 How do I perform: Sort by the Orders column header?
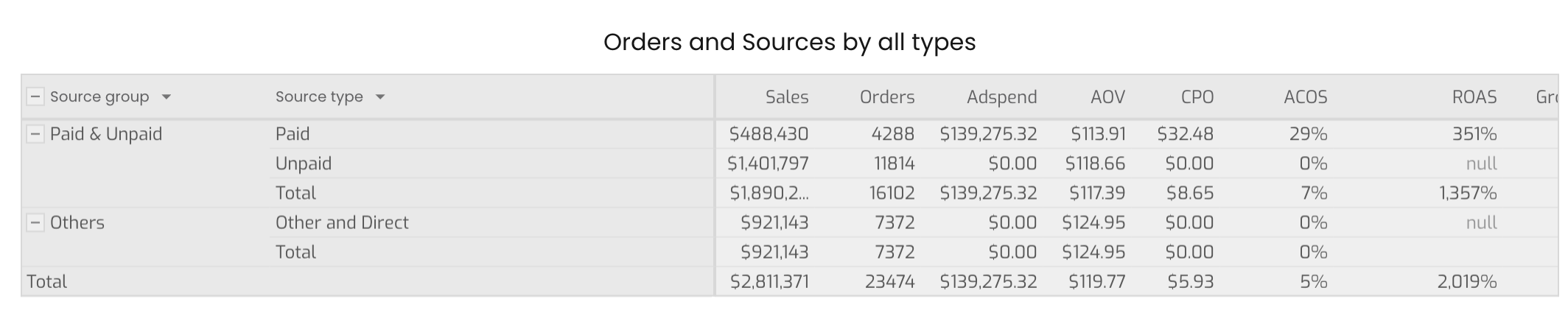[x=887, y=97]
